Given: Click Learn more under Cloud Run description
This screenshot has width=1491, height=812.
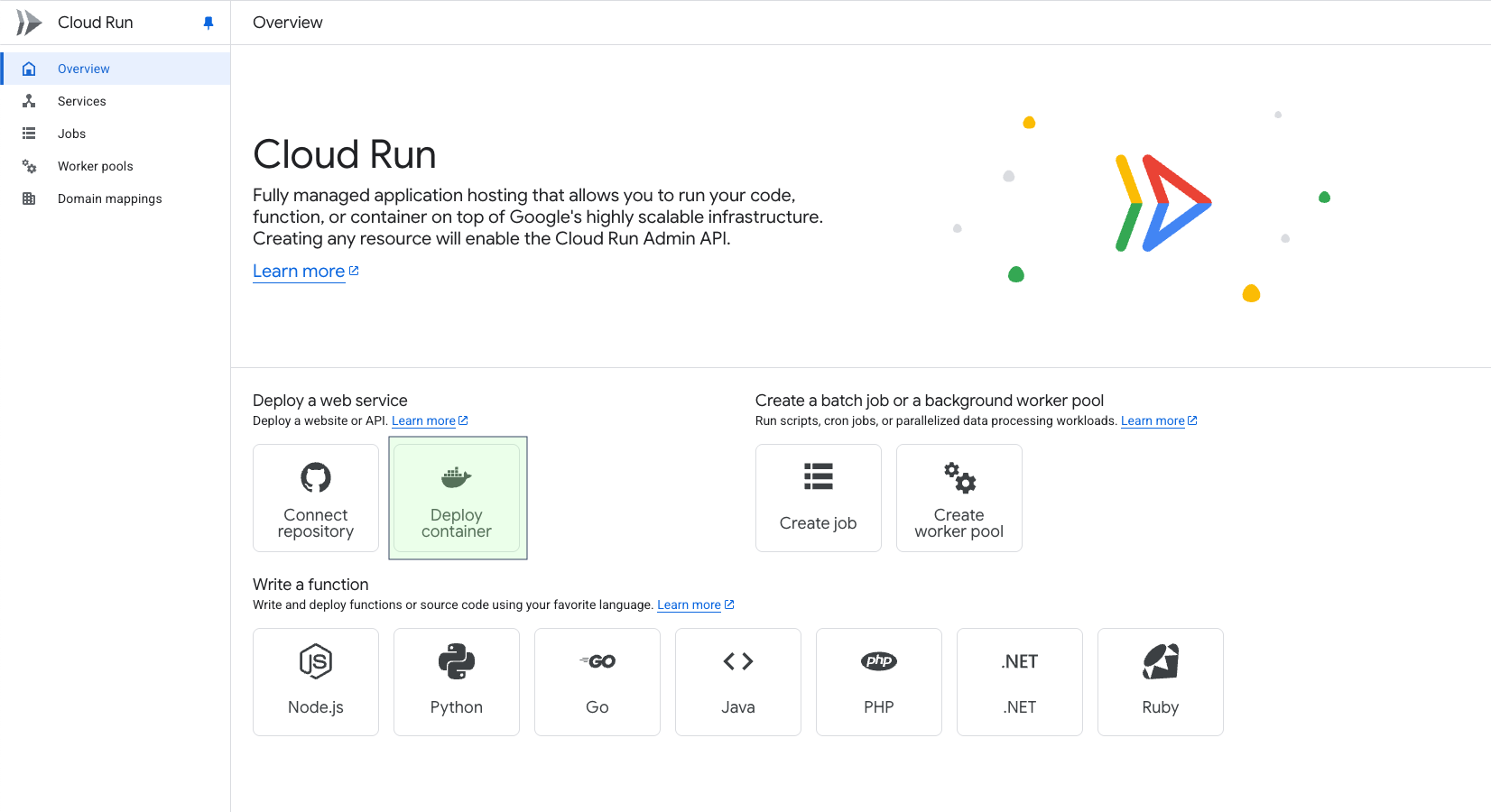Looking at the screenshot, I should point(299,272).
